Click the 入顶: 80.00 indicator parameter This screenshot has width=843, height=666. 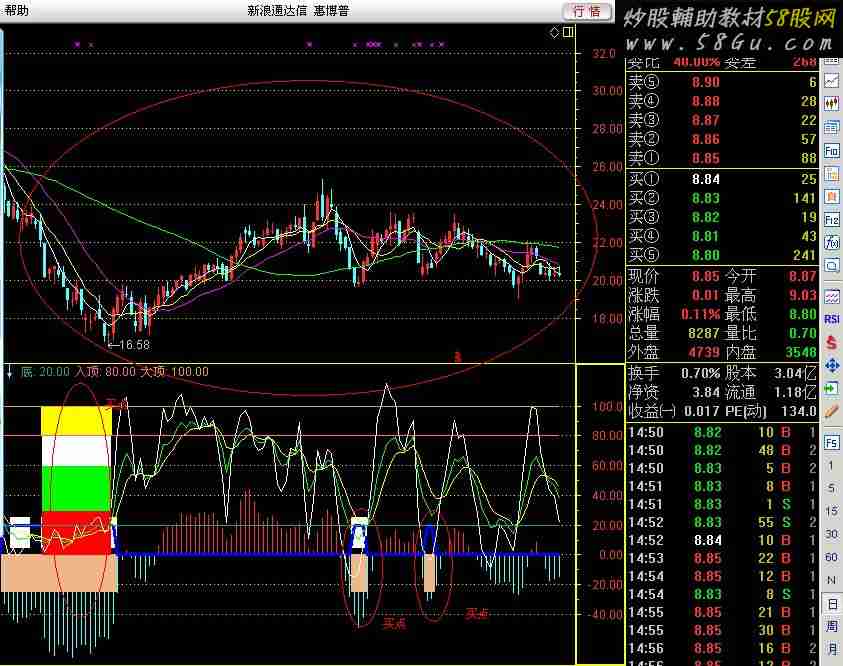[105, 371]
